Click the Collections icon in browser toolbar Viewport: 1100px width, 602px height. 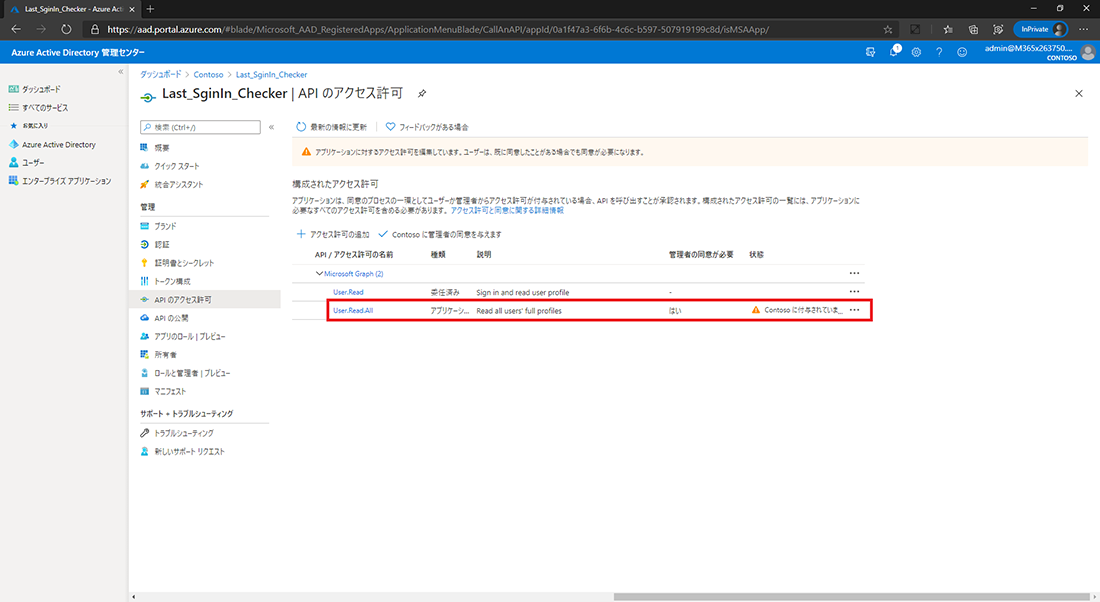(973, 29)
